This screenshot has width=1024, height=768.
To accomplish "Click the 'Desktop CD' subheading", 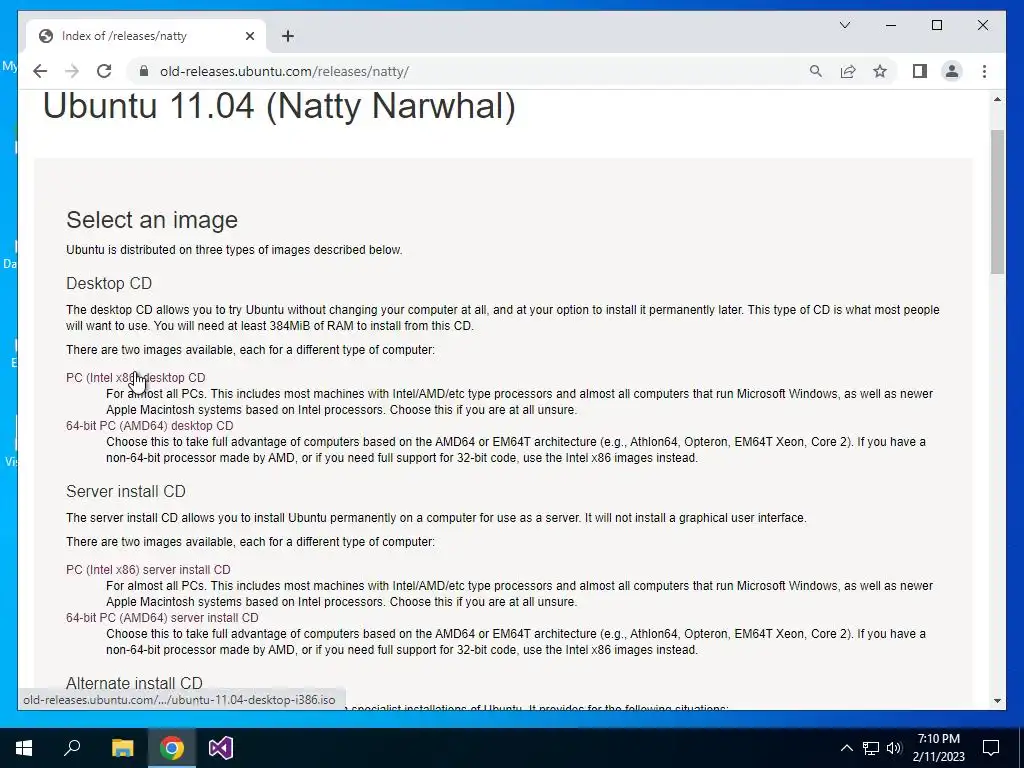I will pos(109,283).
